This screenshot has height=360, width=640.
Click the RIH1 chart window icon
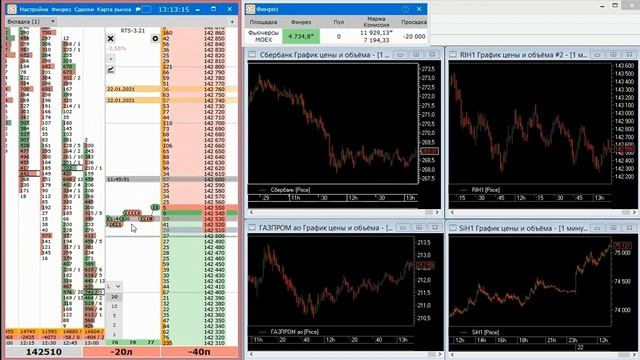(x=453, y=55)
